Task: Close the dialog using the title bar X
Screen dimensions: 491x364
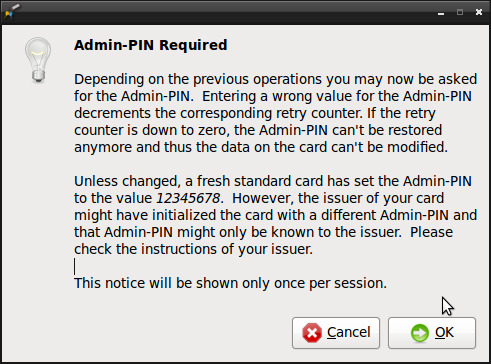Action: coord(479,12)
